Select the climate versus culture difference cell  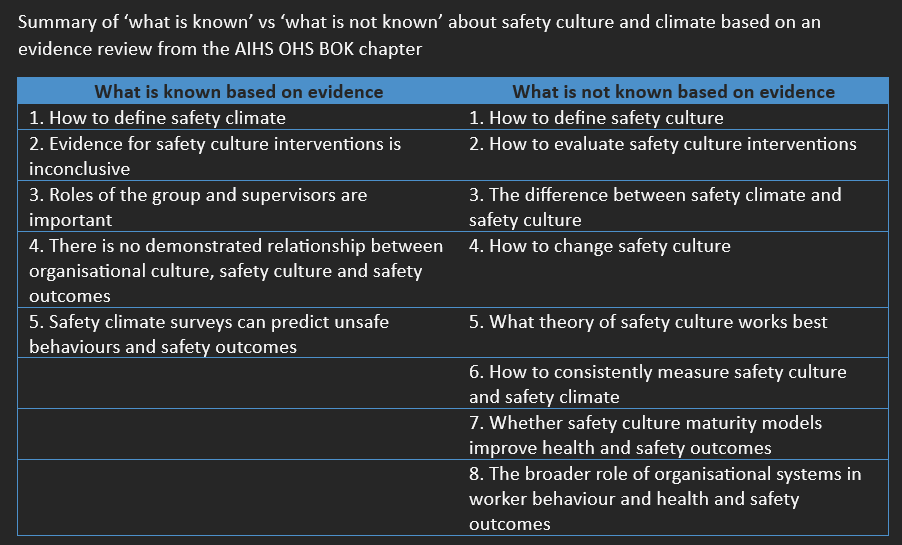tap(655, 207)
